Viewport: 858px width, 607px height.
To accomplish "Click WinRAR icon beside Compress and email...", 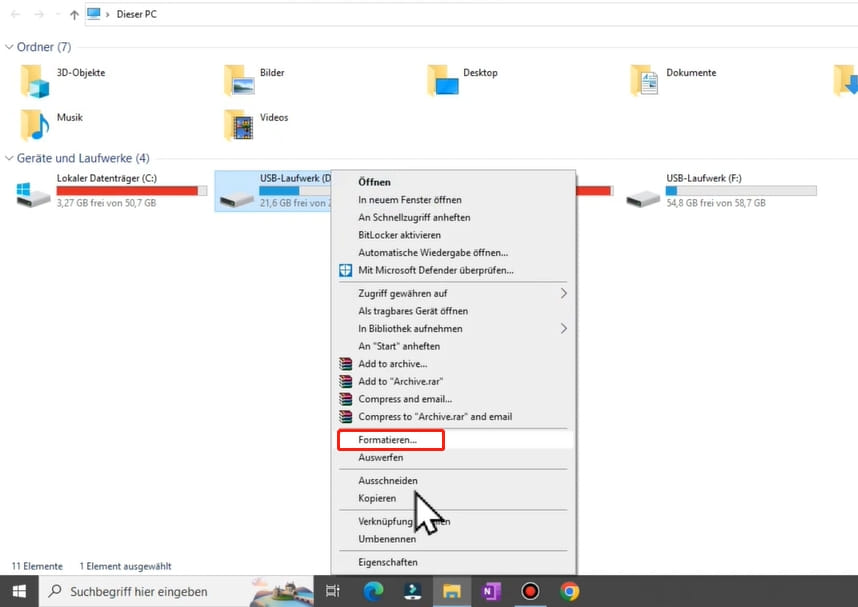I will 345,399.
